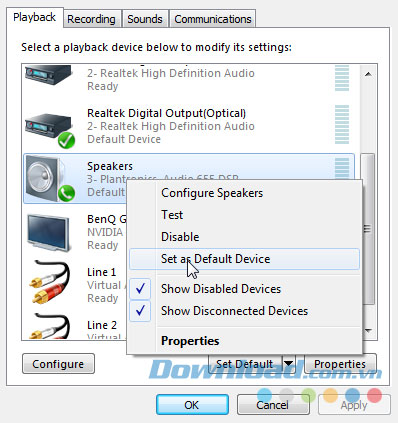Viewport: 398px width, 423px height.
Task: Click the green phone communications badge
Action: (x=66, y=193)
